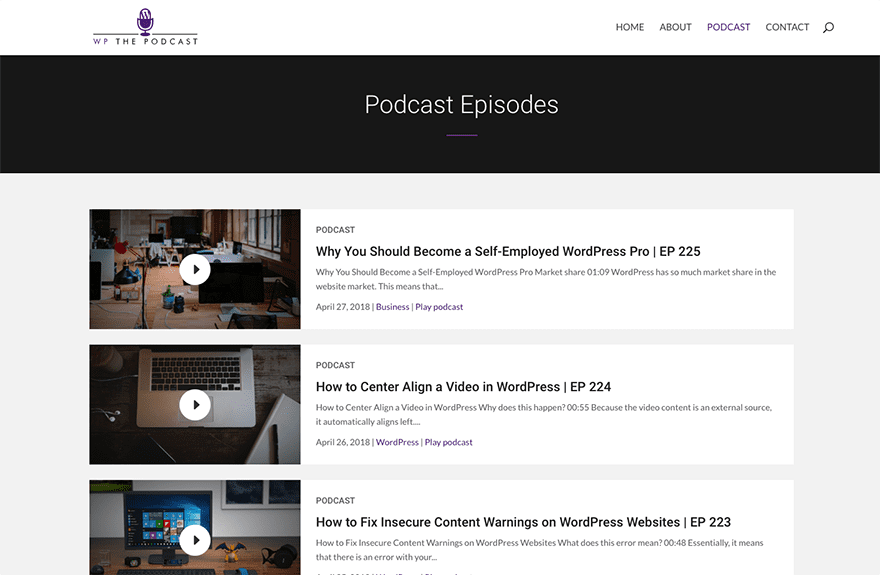Open Fix Insecure Content Warnings EP 223 title
The width and height of the screenshot is (880, 575).
pyautogui.click(x=523, y=522)
